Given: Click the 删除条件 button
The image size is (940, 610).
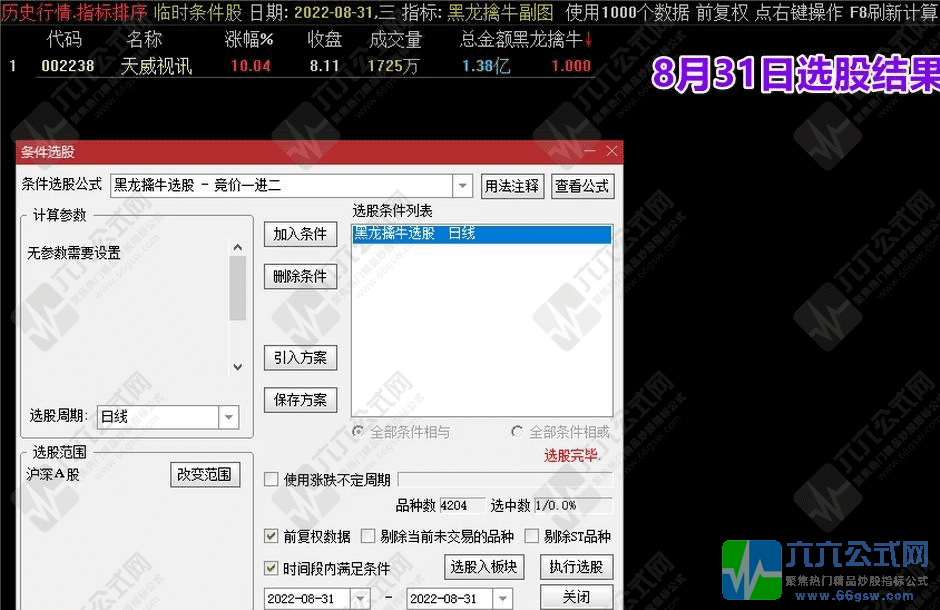Looking at the screenshot, I should coord(300,277).
